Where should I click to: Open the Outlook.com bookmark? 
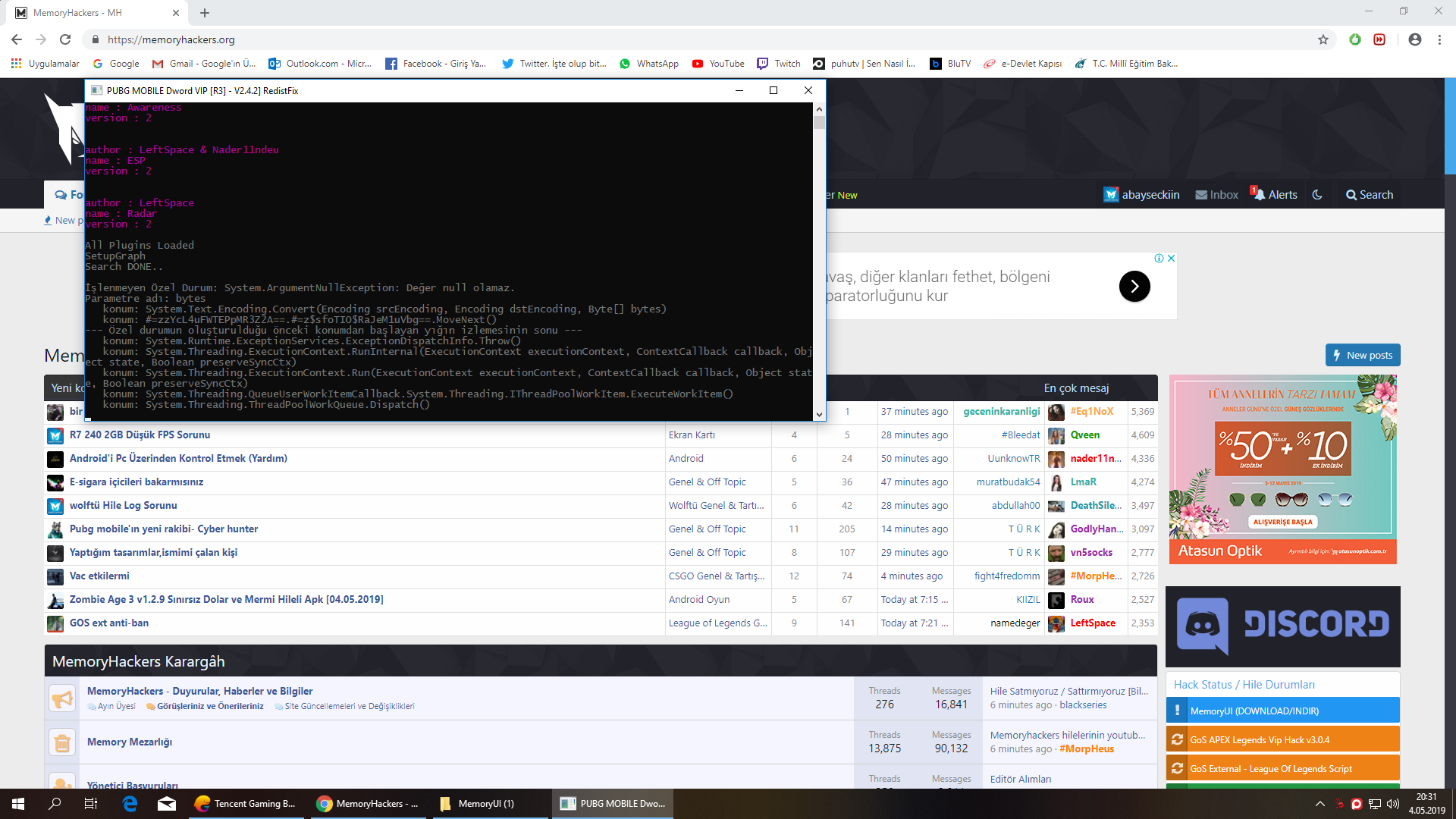pyautogui.click(x=320, y=64)
